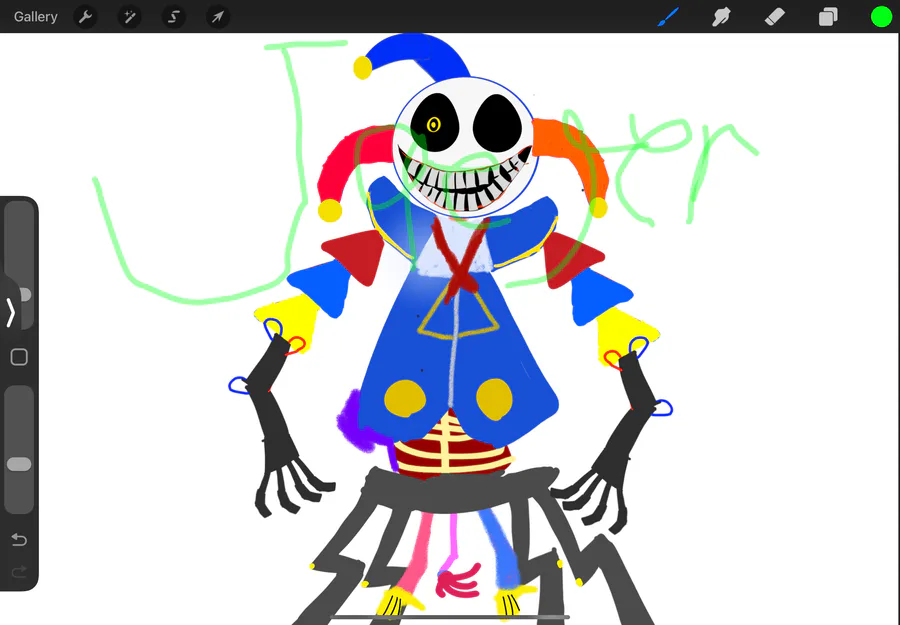Open the Gallery
This screenshot has height=625, width=900.
36,17
